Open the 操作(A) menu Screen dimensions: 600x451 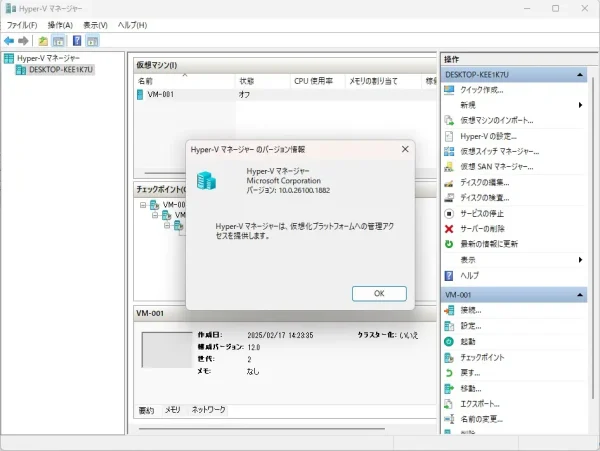(60, 25)
